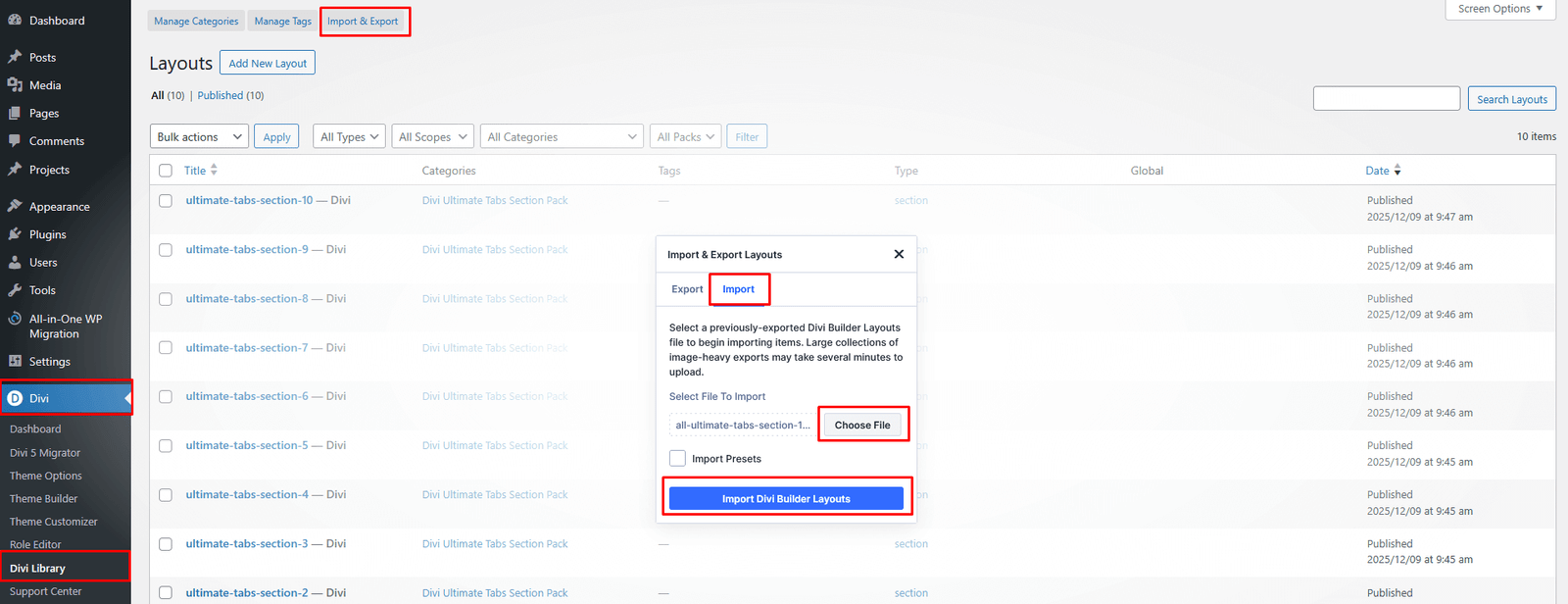This screenshot has width=1568, height=604.
Task: Click the Filter button
Action: [x=747, y=137]
